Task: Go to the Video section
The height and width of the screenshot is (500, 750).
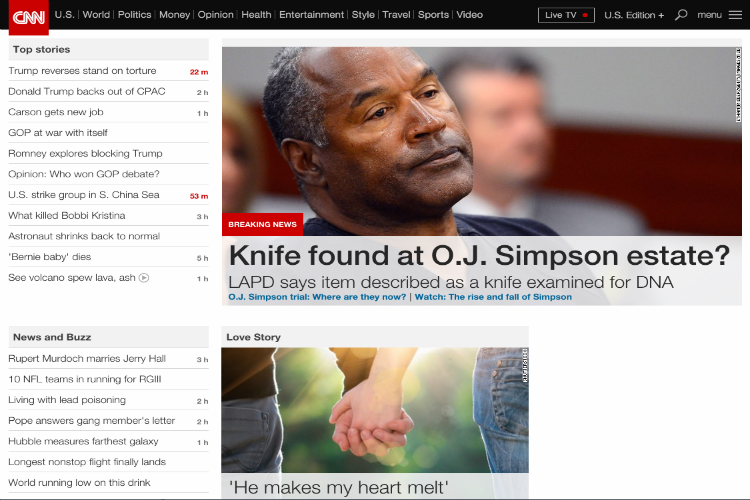Action: [469, 15]
